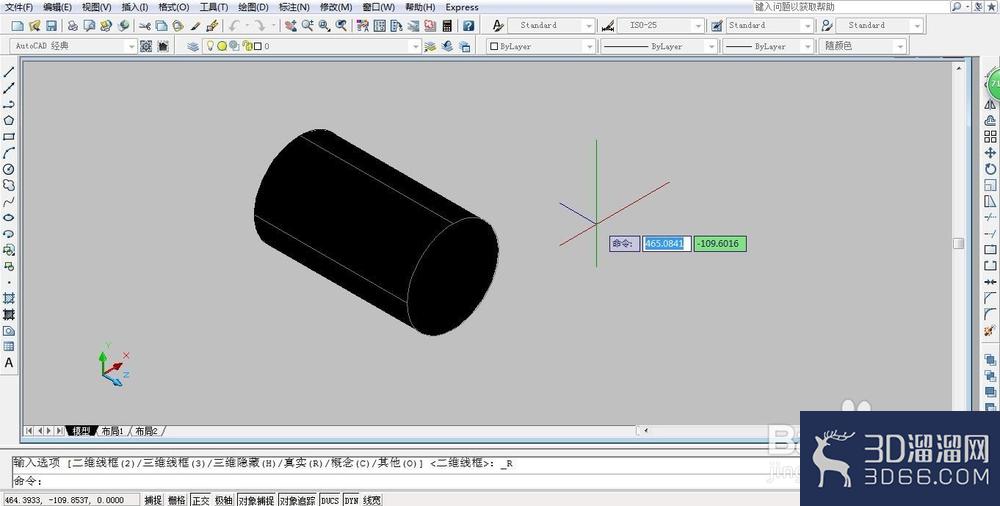Cut selection with the scissors icon
Viewport: 1000px width, 506px height.
point(145,26)
